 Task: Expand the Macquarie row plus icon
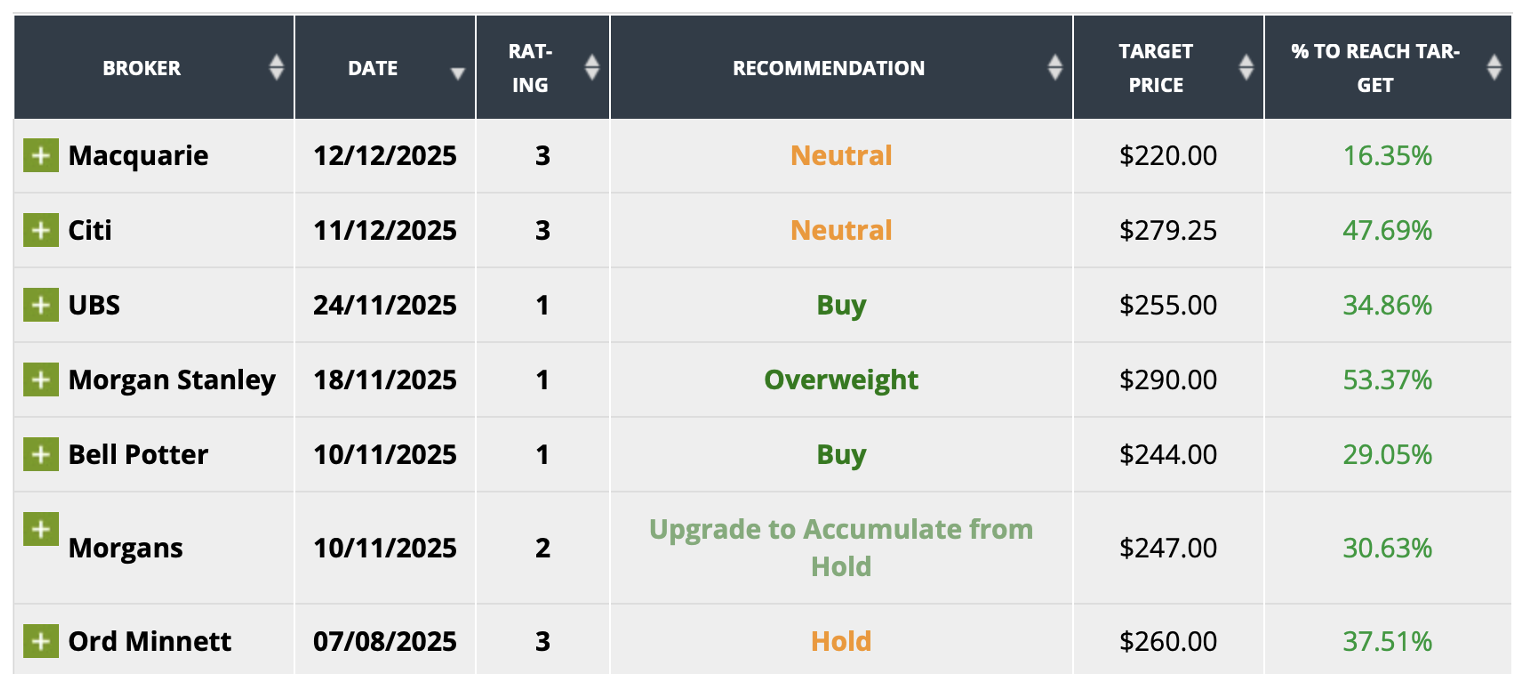tap(40, 156)
